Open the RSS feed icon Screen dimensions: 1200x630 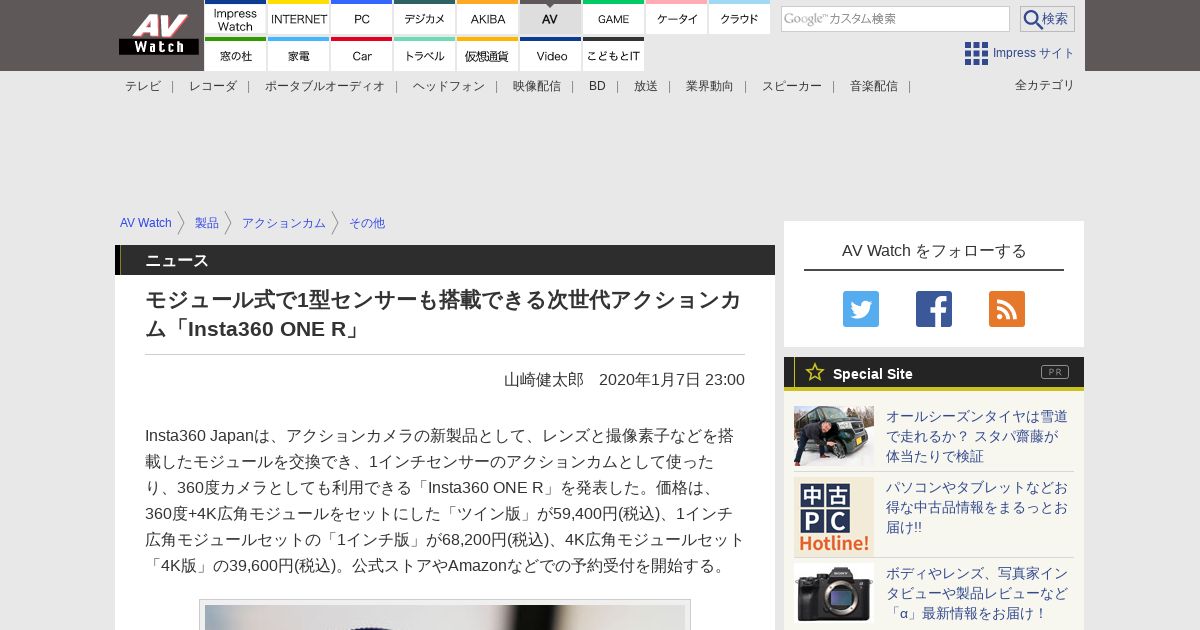pos(1007,309)
